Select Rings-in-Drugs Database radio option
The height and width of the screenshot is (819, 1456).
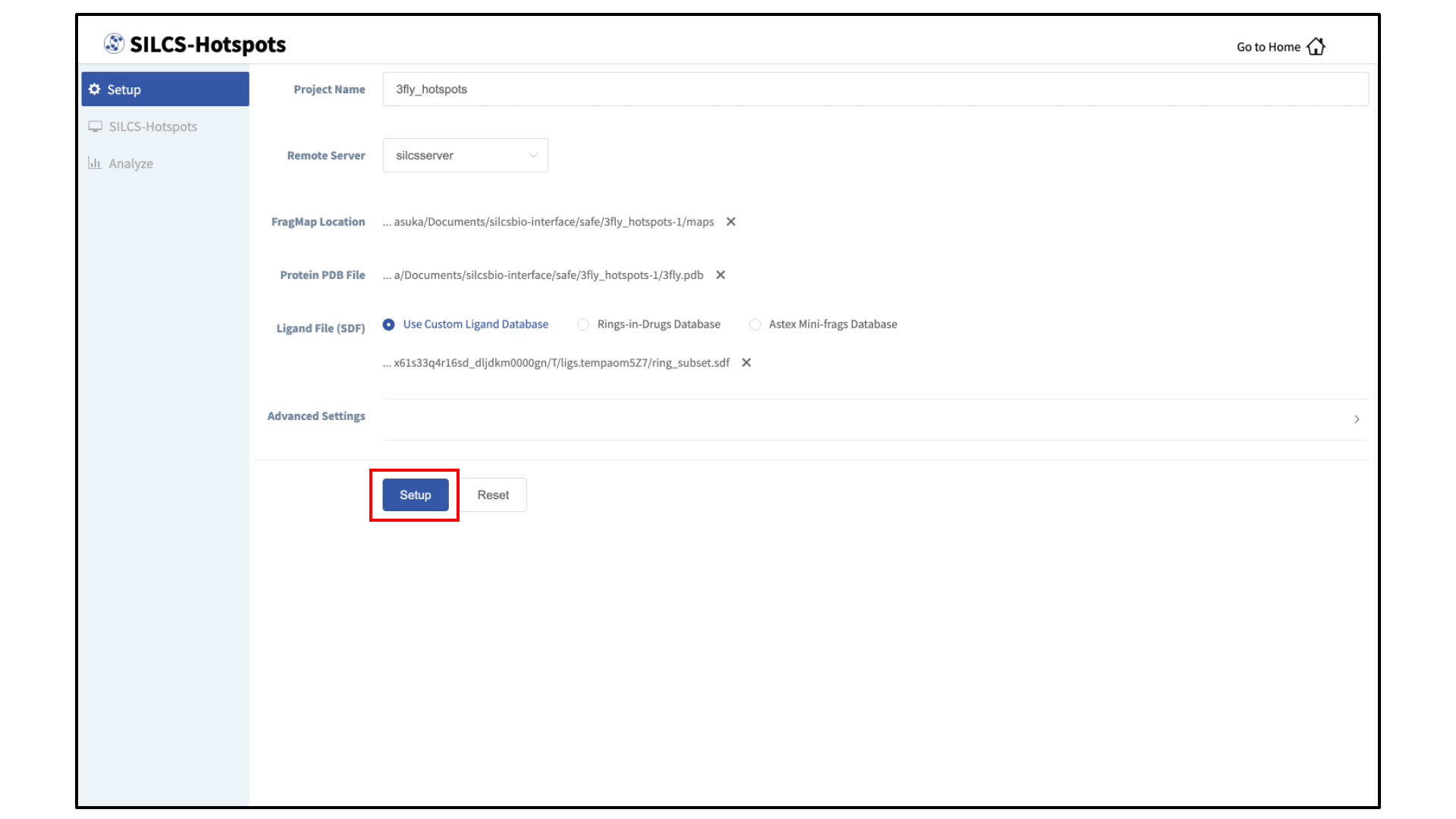coord(582,325)
